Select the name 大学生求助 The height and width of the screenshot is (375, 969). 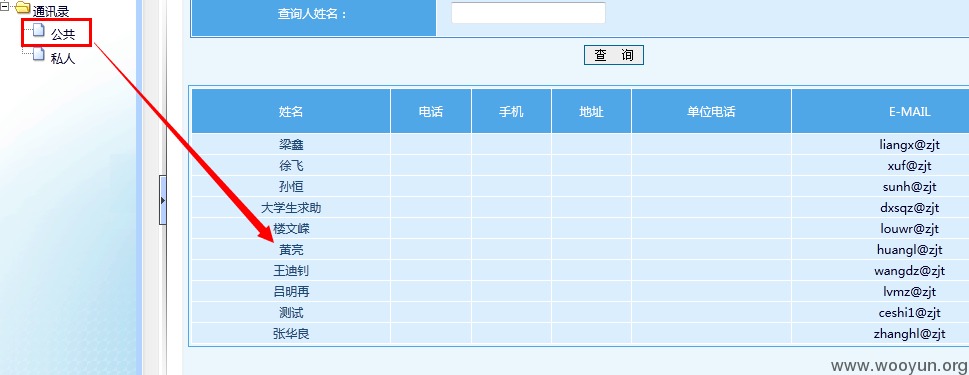click(x=291, y=208)
